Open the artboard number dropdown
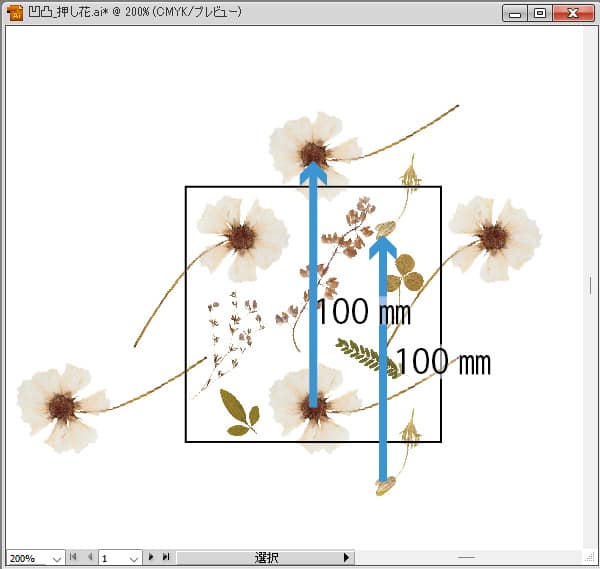The height and width of the screenshot is (569, 600). tap(134, 558)
